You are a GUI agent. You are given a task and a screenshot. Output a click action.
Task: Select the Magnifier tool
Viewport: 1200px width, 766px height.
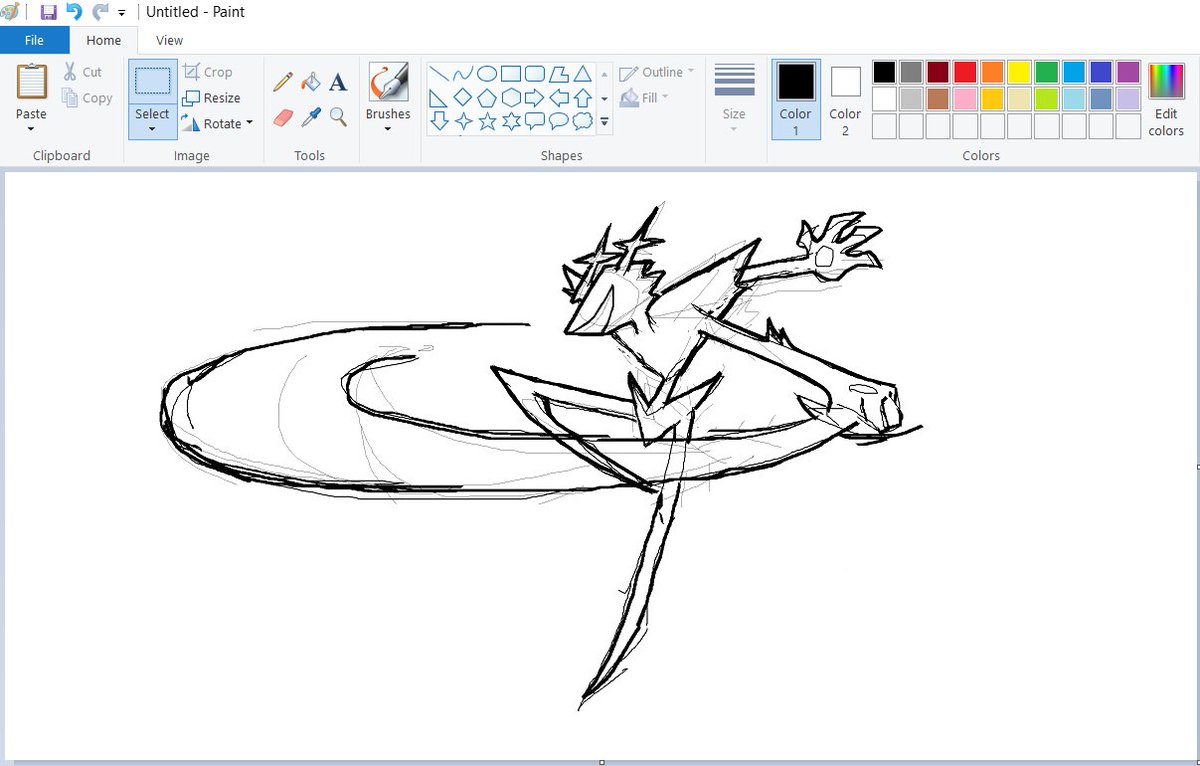[x=338, y=117]
